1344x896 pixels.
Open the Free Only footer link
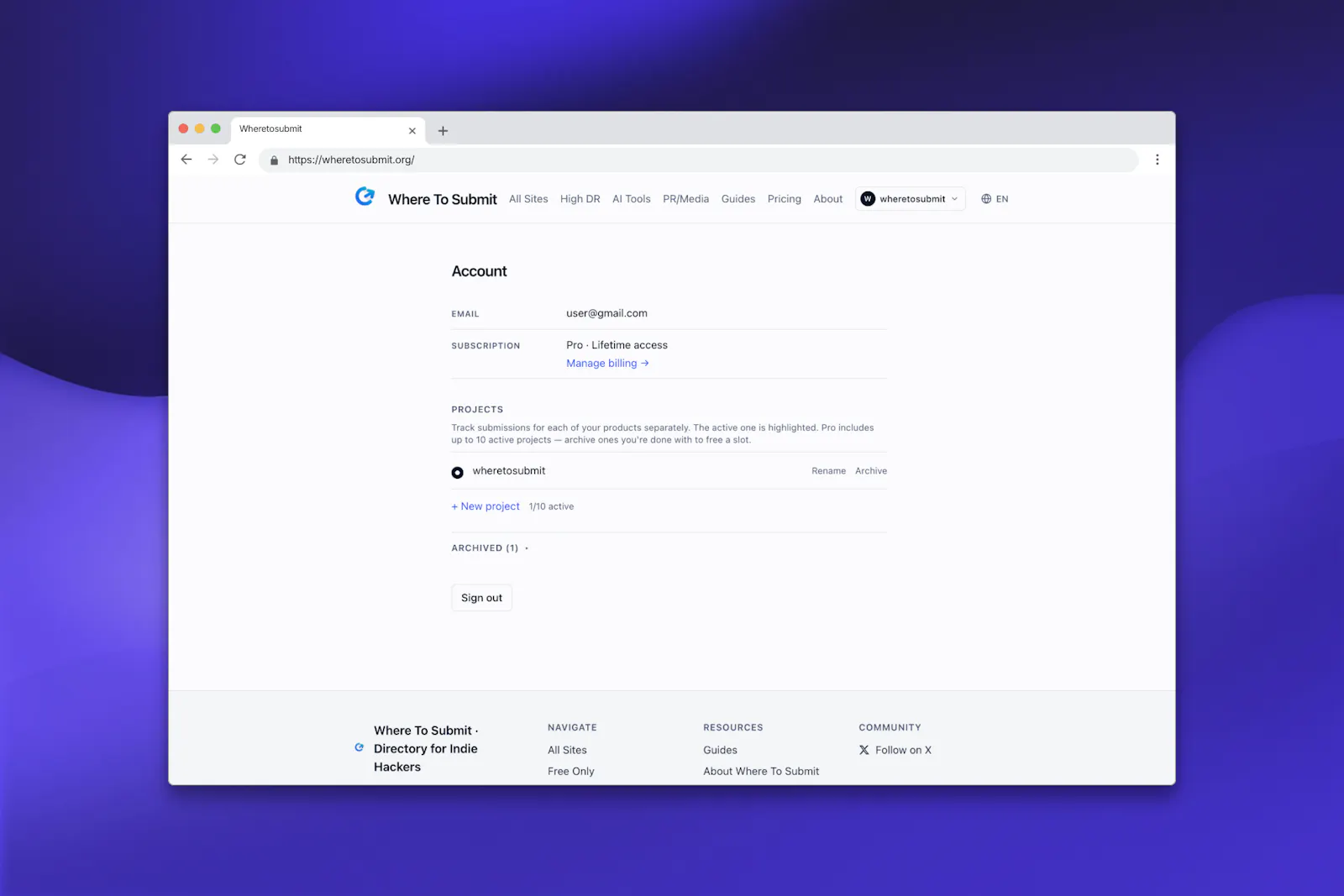pos(571,771)
